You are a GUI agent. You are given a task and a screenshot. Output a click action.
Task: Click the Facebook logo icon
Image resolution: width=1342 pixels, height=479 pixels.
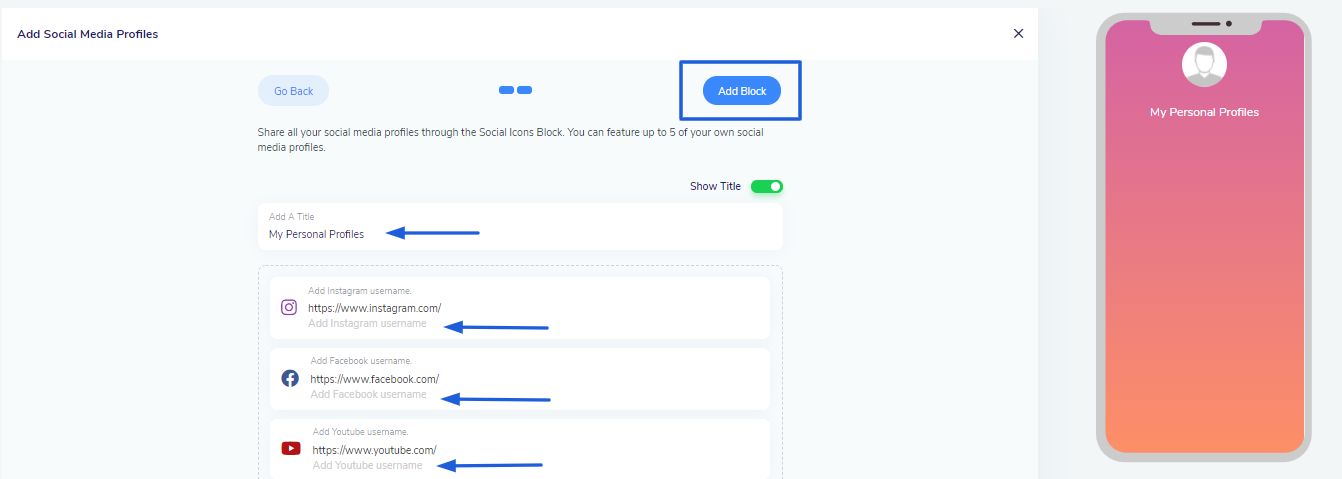(x=290, y=378)
